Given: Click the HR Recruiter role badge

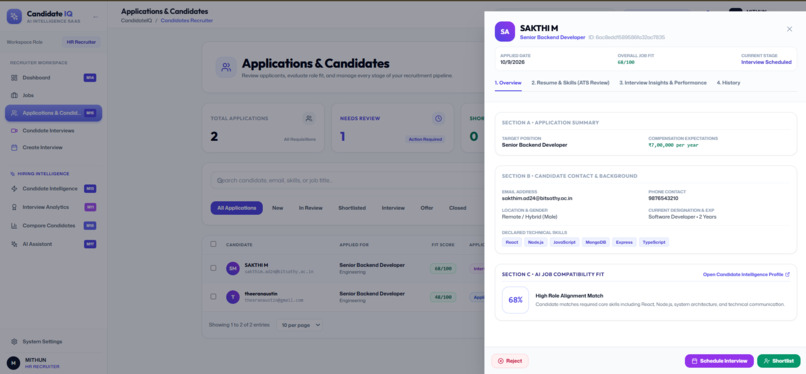Looking at the screenshot, I should click(x=81, y=42).
